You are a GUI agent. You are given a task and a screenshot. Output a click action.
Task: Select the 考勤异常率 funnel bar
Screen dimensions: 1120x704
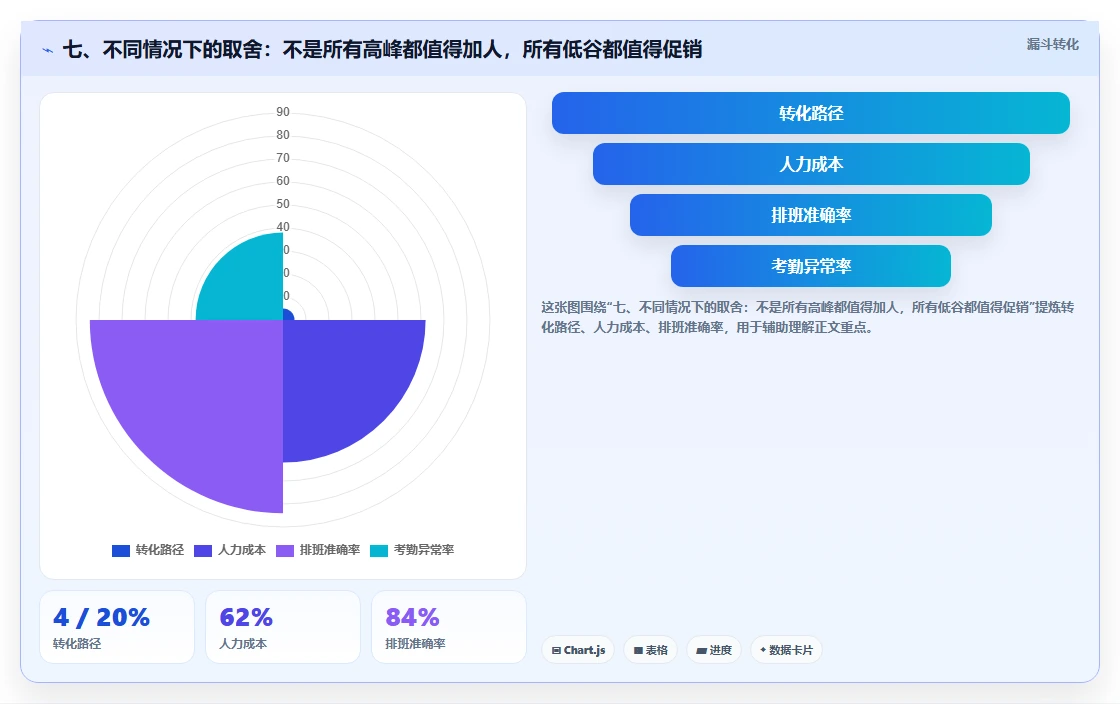click(811, 266)
